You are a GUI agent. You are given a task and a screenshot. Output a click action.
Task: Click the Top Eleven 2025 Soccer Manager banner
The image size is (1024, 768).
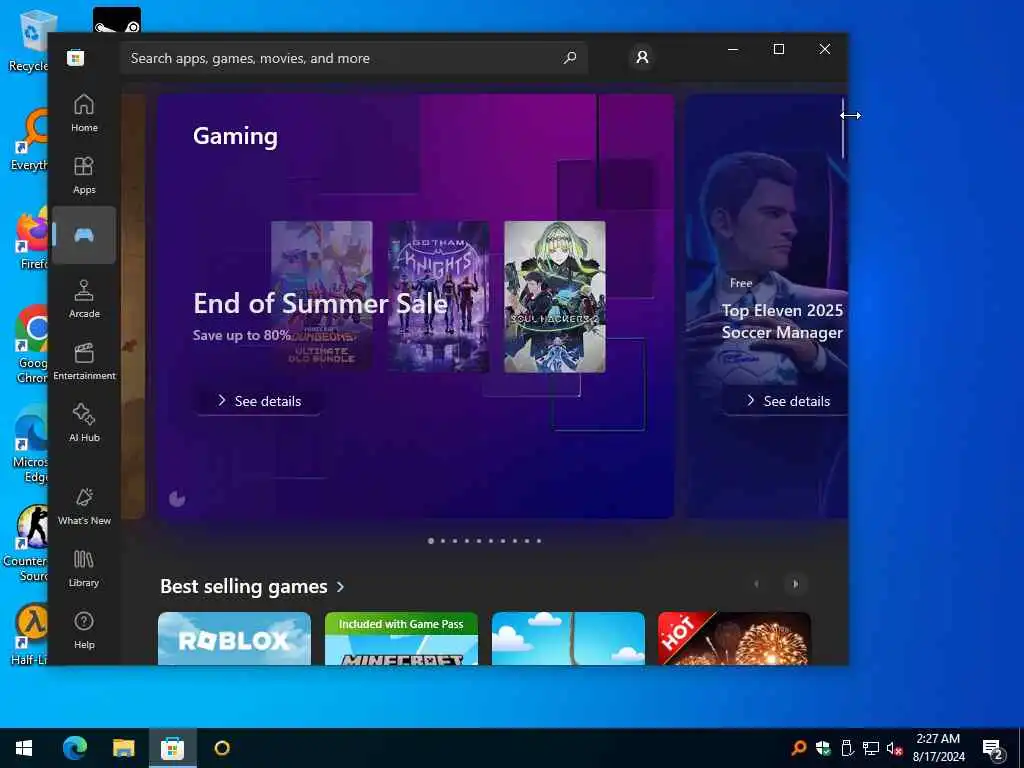pyautogui.click(x=767, y=306)
